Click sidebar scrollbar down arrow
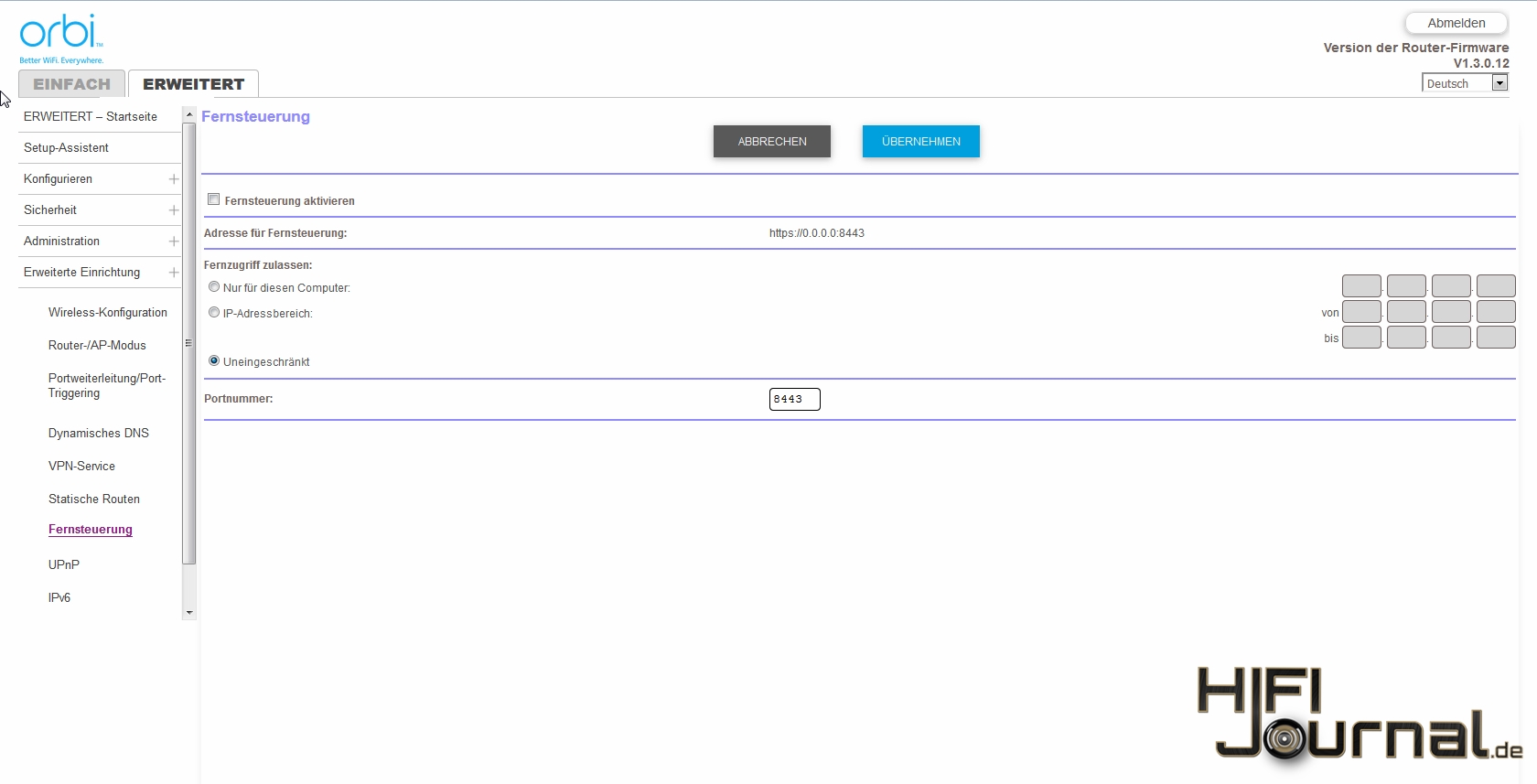This screenshot has width=1537, height=784. pos(189,612)
